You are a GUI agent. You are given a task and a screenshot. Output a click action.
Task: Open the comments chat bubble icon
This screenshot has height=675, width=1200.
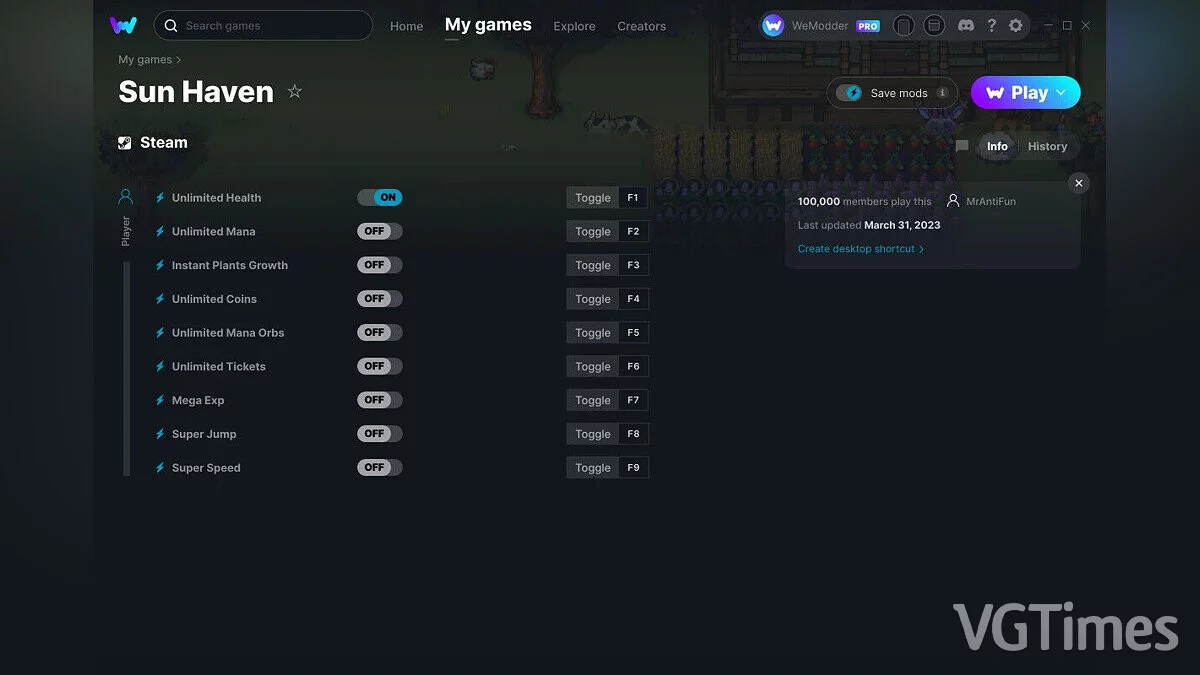[x=962, y=146]
